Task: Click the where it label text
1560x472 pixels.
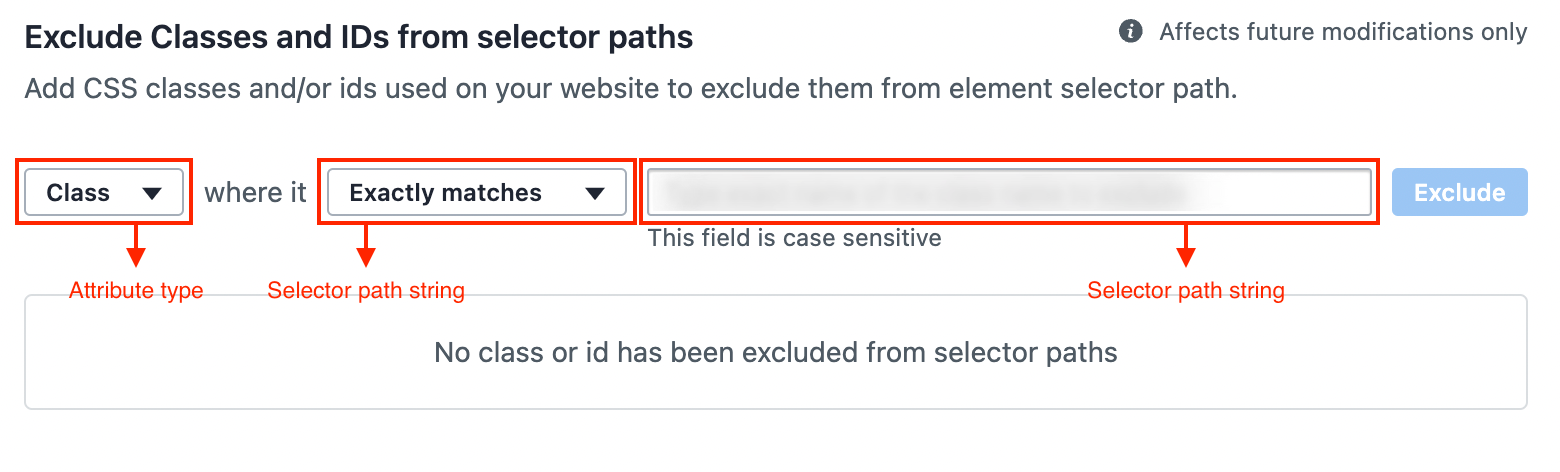Action: [x=256, y=193]
